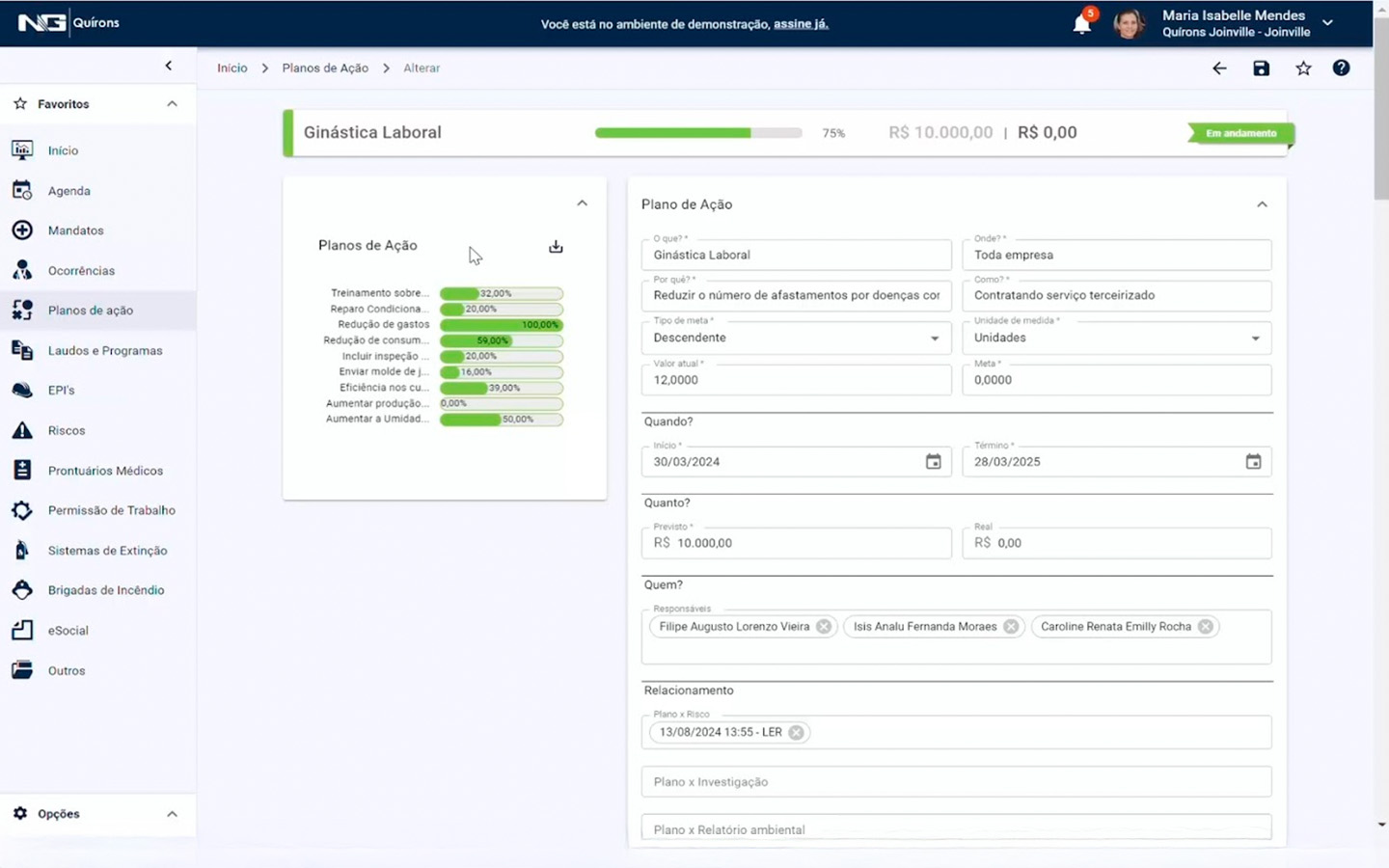1389x868 pixels.
Task: Collapse the Plano de Ação form panel
Action: point(1262,204)
